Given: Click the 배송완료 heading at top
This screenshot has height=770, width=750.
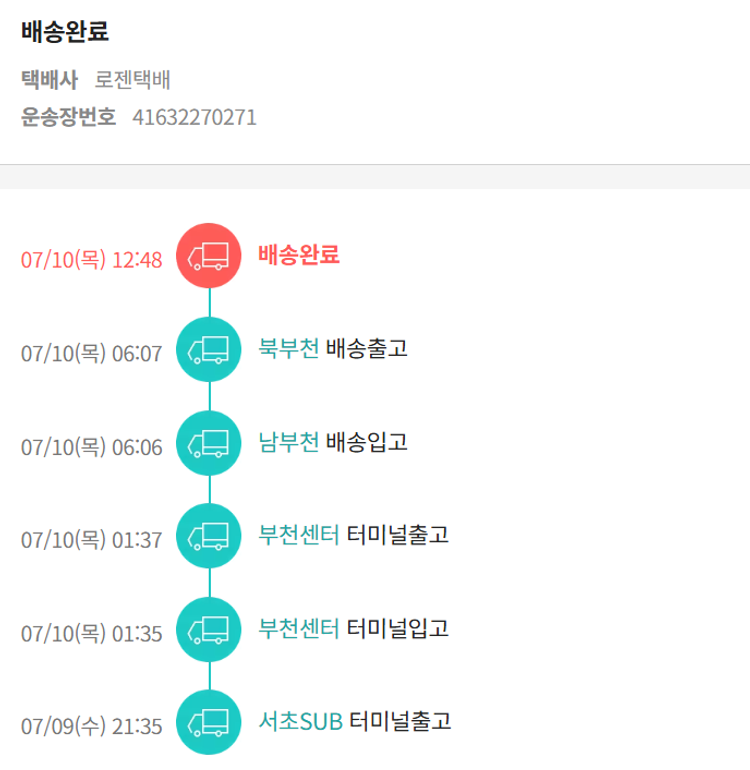Looking at the screenshot, I should [x=65, y=31].
